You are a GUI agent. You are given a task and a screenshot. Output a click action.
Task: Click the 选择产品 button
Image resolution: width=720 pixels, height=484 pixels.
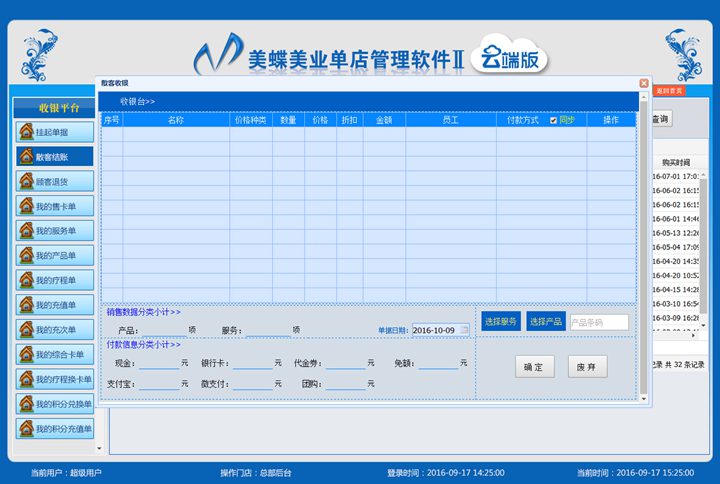pos(546,321)
